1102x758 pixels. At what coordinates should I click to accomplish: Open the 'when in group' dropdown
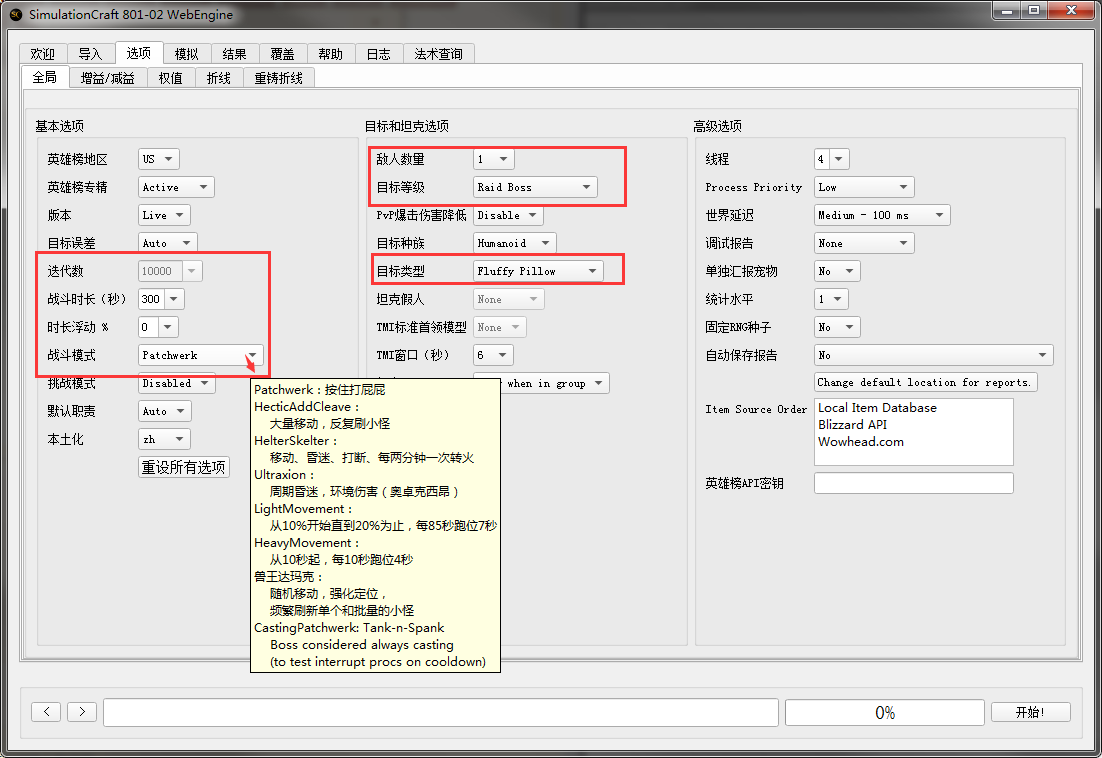[555, 383]
